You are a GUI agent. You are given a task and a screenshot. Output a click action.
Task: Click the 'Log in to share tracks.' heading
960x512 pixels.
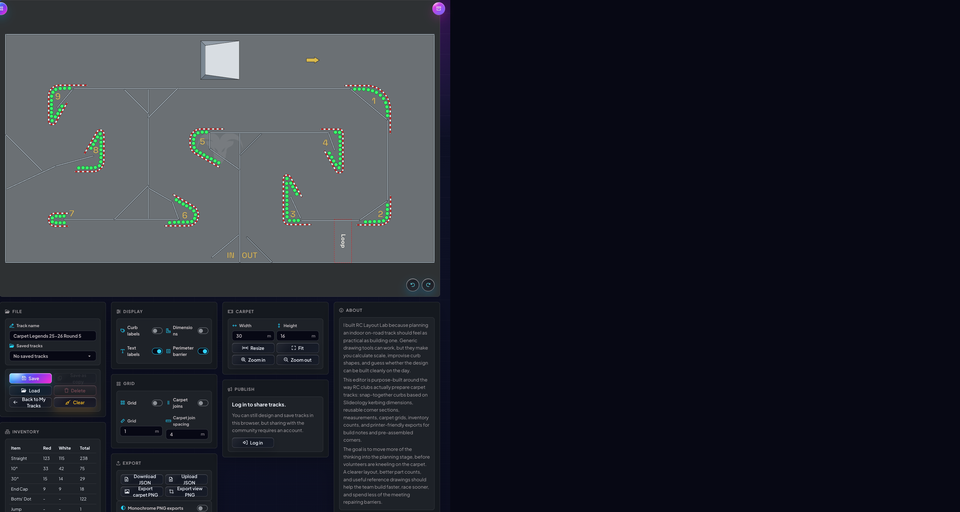258,405
